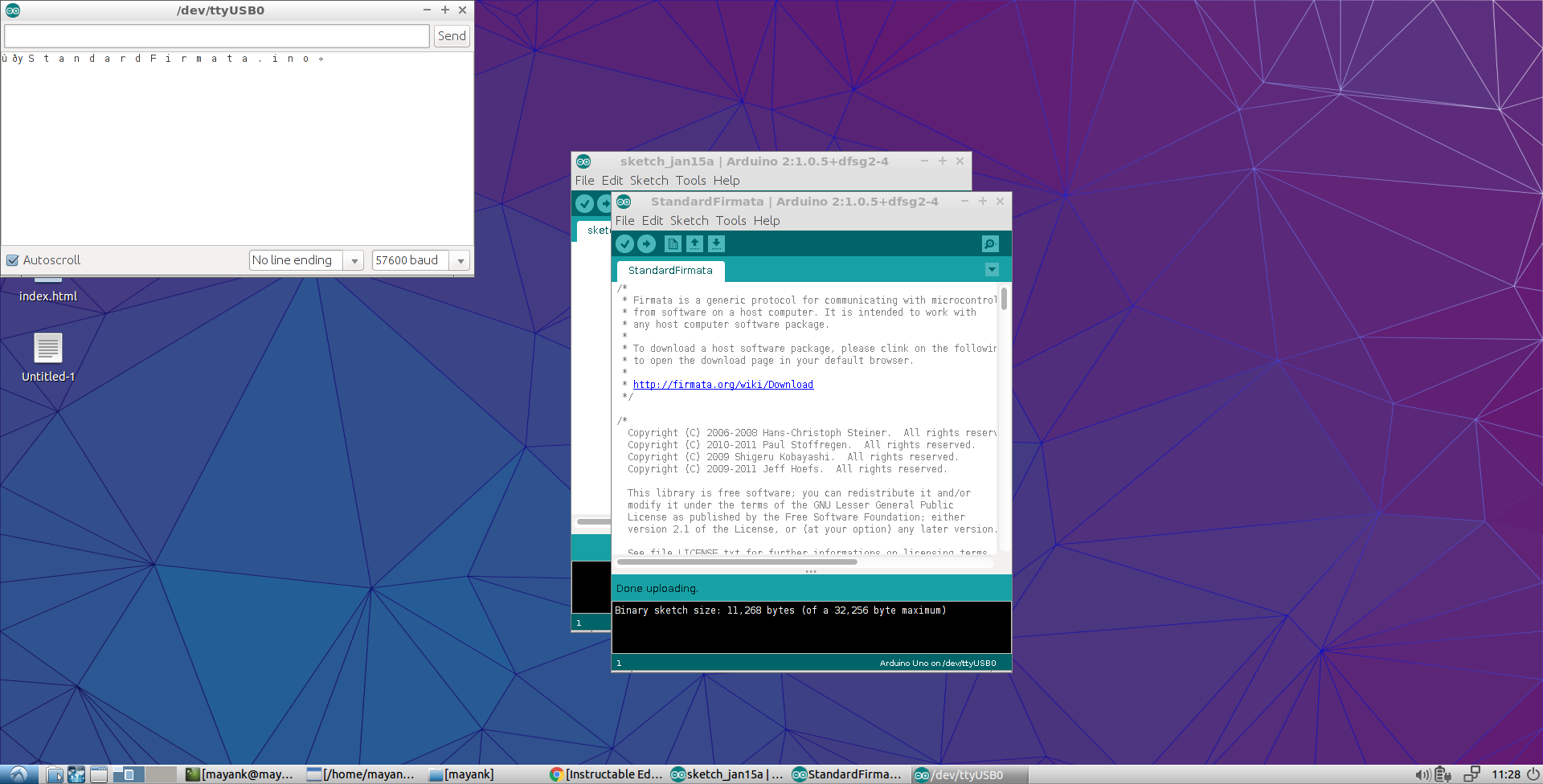Screen dimensions: 1543x784
Task: Click the Send button in serial monitor
Action: tap(451, 35)
